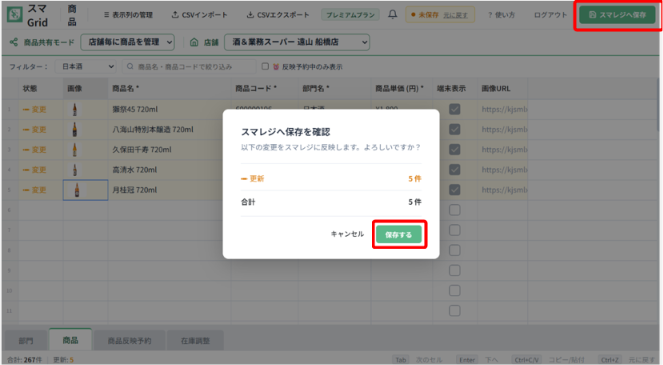Click the 商品共有モード share icon

(14, 42)
